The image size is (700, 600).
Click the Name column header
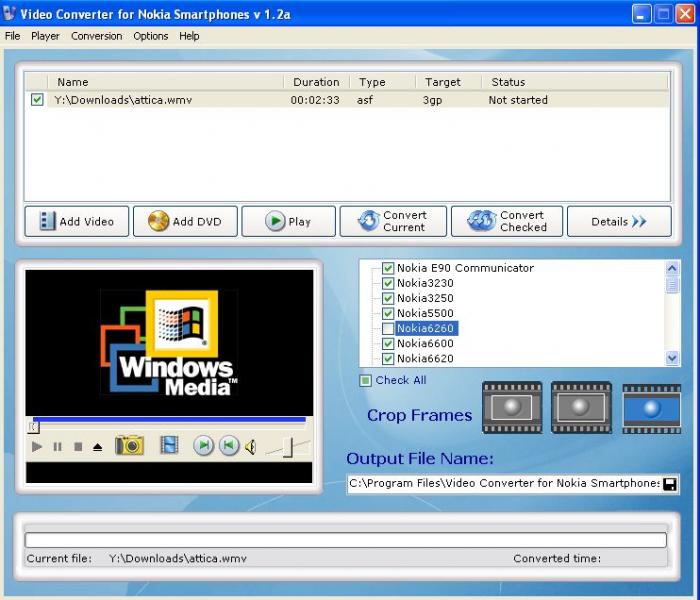[x=165, y=82]
